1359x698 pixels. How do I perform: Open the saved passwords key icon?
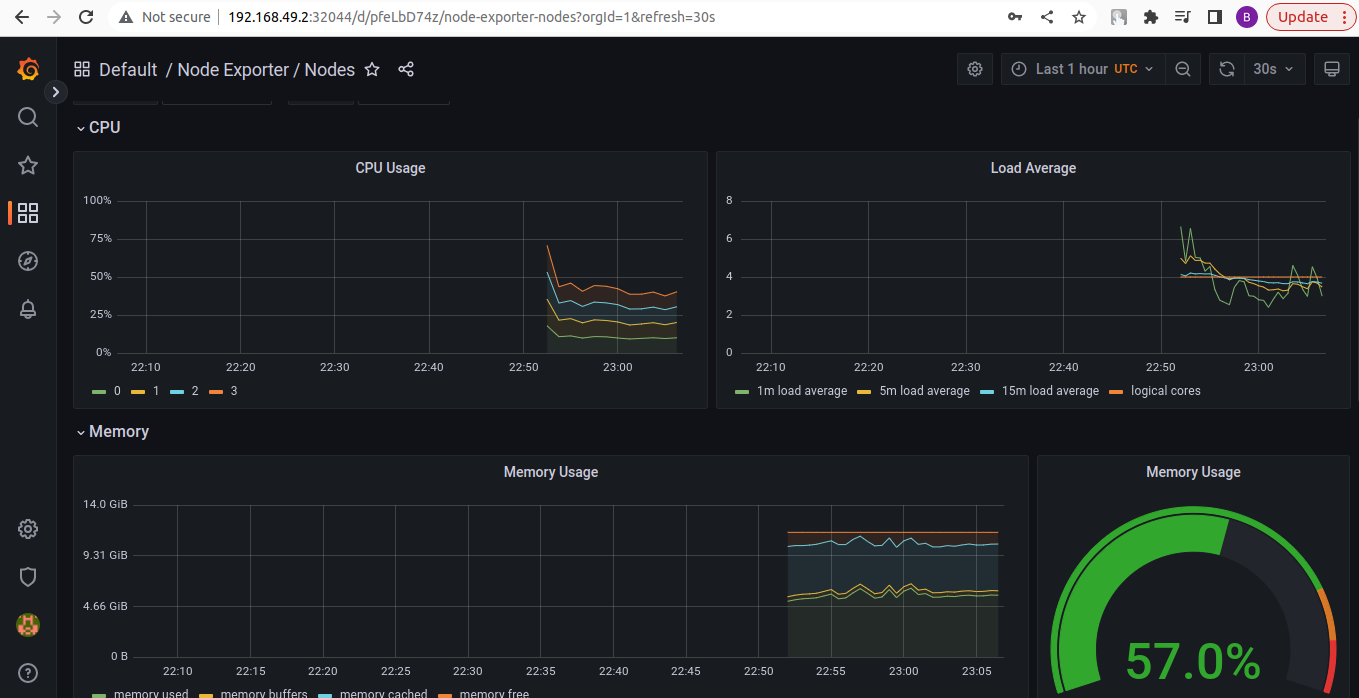click(1015, 17)
